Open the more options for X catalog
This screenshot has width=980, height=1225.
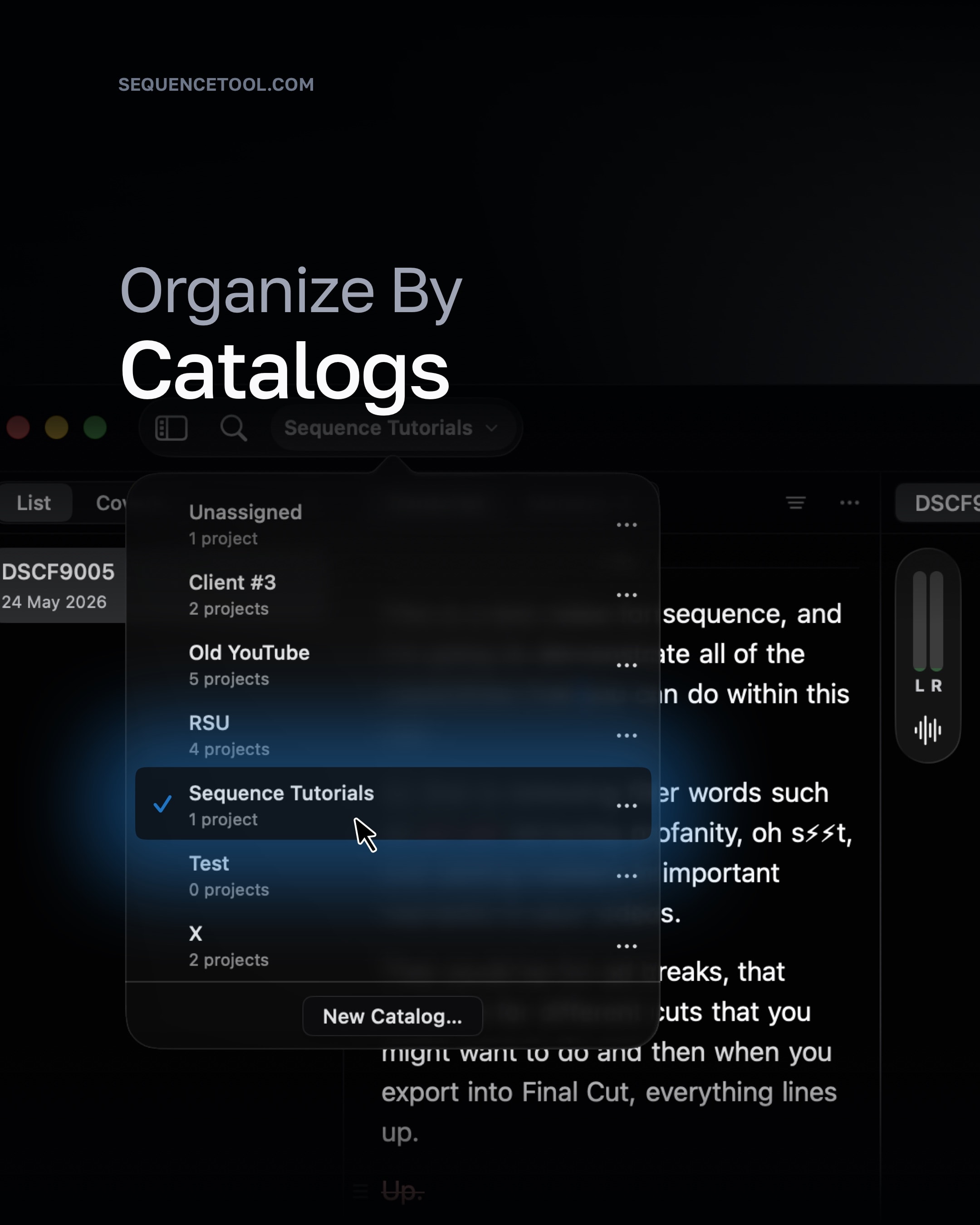coord(627,946)
